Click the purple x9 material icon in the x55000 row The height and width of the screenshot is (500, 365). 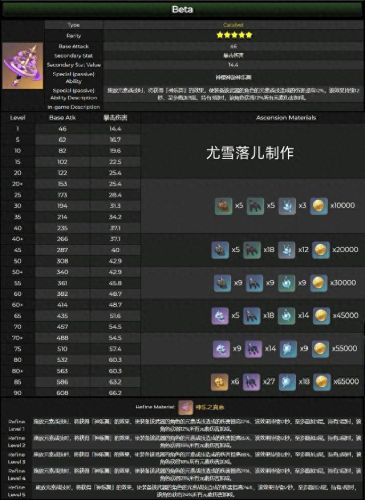coord(221,349)
